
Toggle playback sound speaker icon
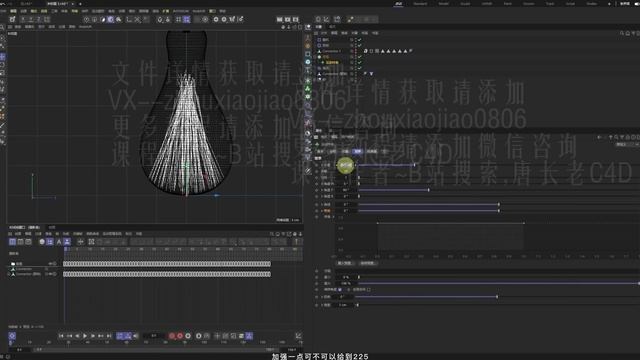pos(136,336)
